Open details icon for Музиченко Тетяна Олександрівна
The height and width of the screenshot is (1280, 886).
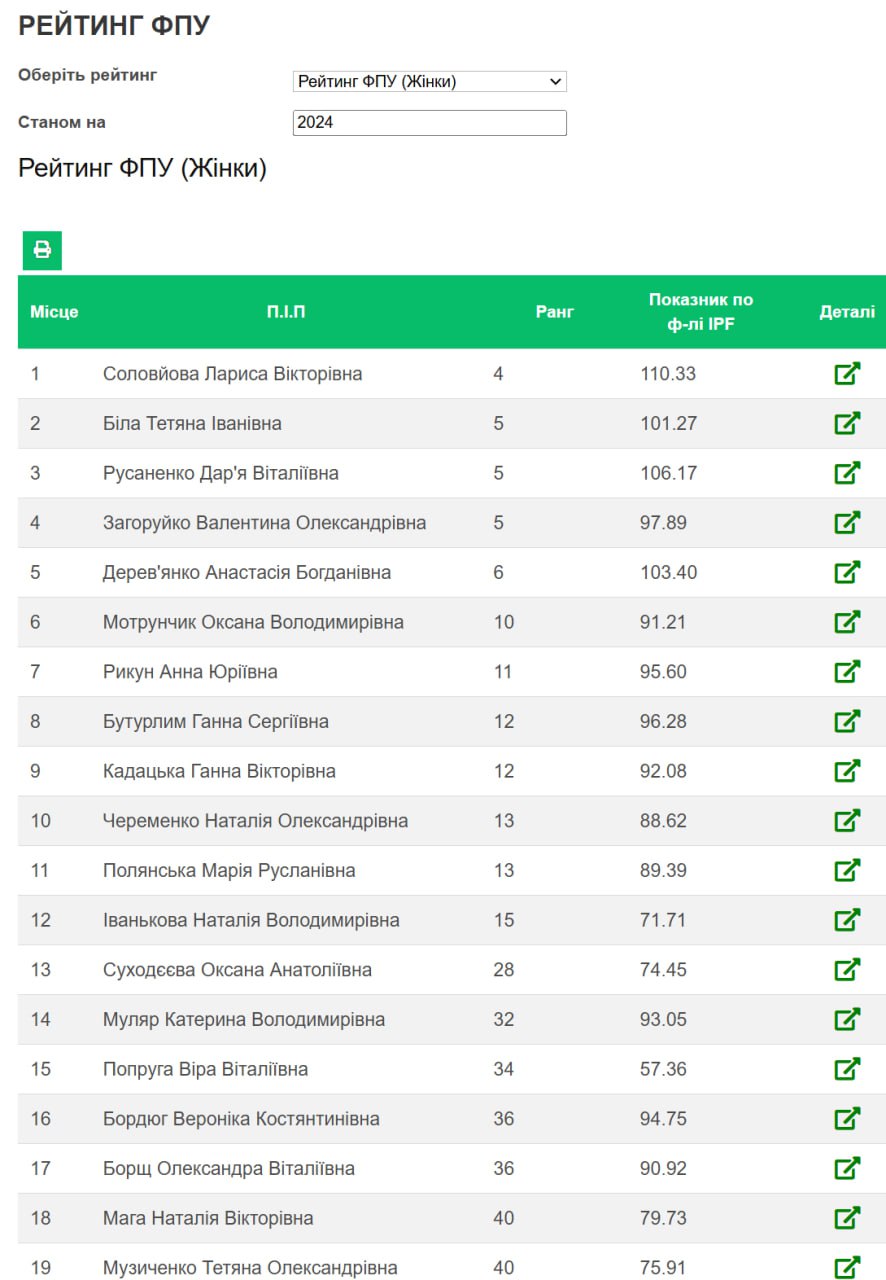tap(847, 1267)
